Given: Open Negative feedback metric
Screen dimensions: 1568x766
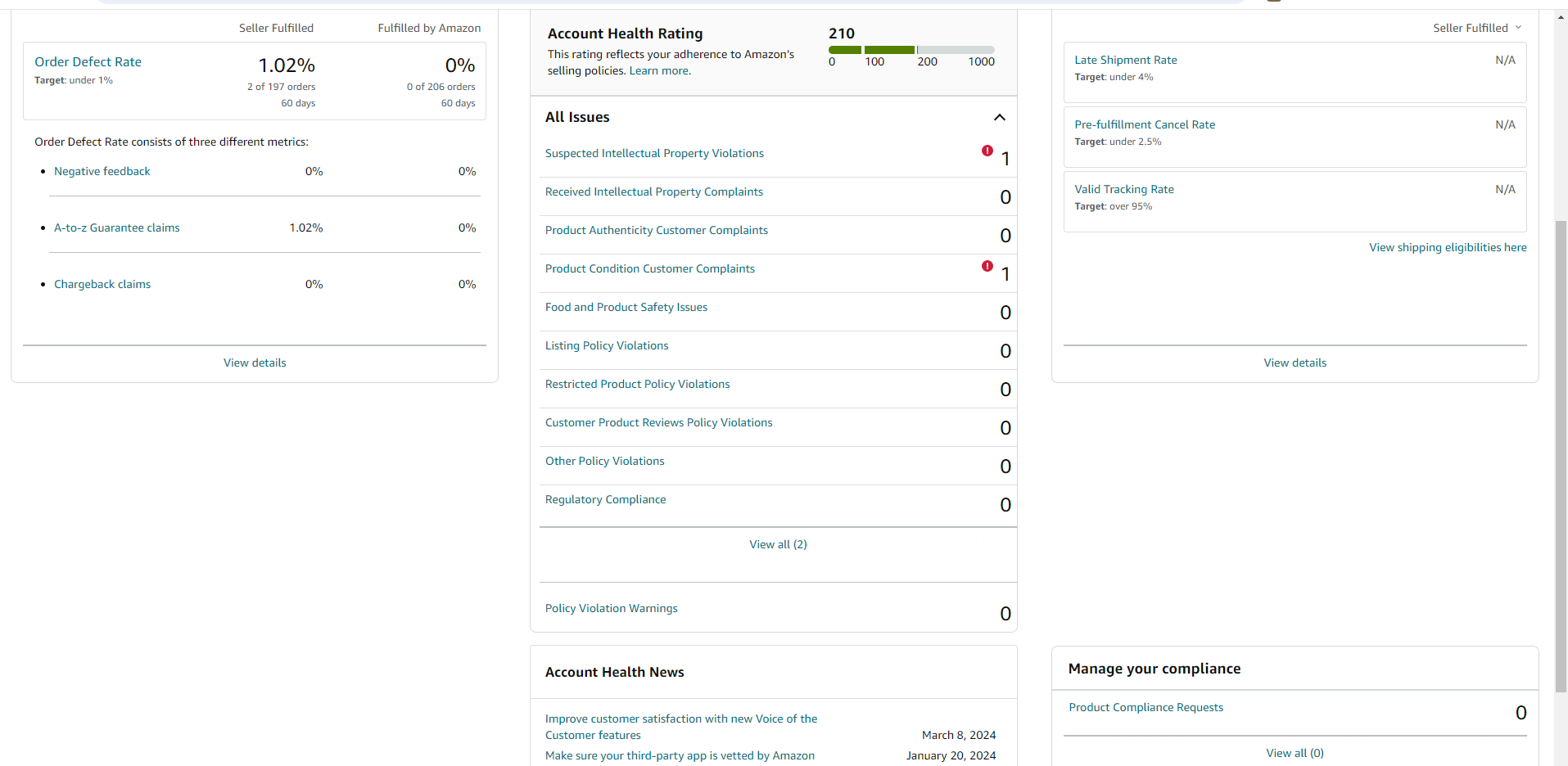Looking at the screenshot, I should click(x=102, y=171).
